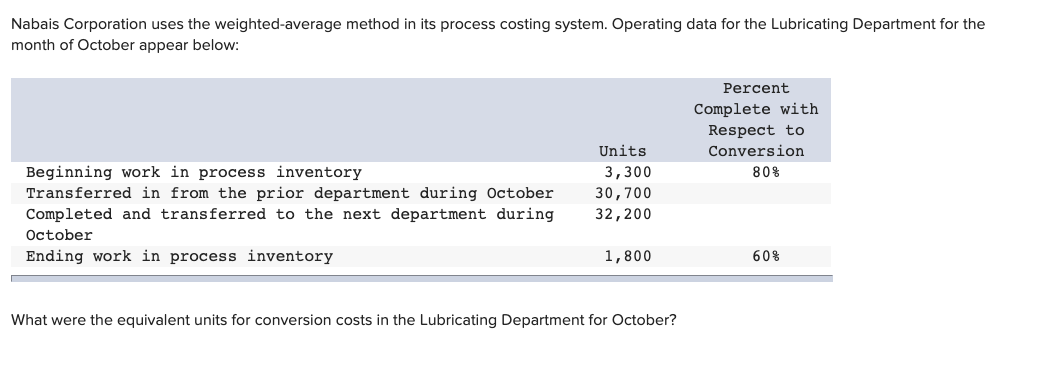Click the 80% conversion percentage
The width and height of the screenshot is (1041, 368).
tap(765, 173)
